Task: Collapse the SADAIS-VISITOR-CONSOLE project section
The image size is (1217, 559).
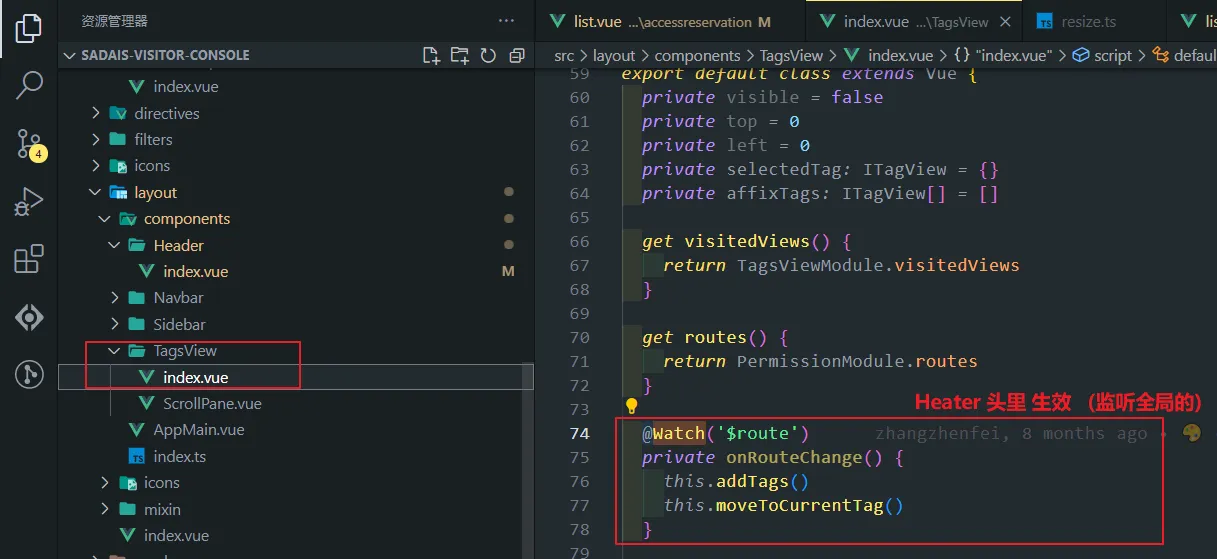Action: (70, 55)
